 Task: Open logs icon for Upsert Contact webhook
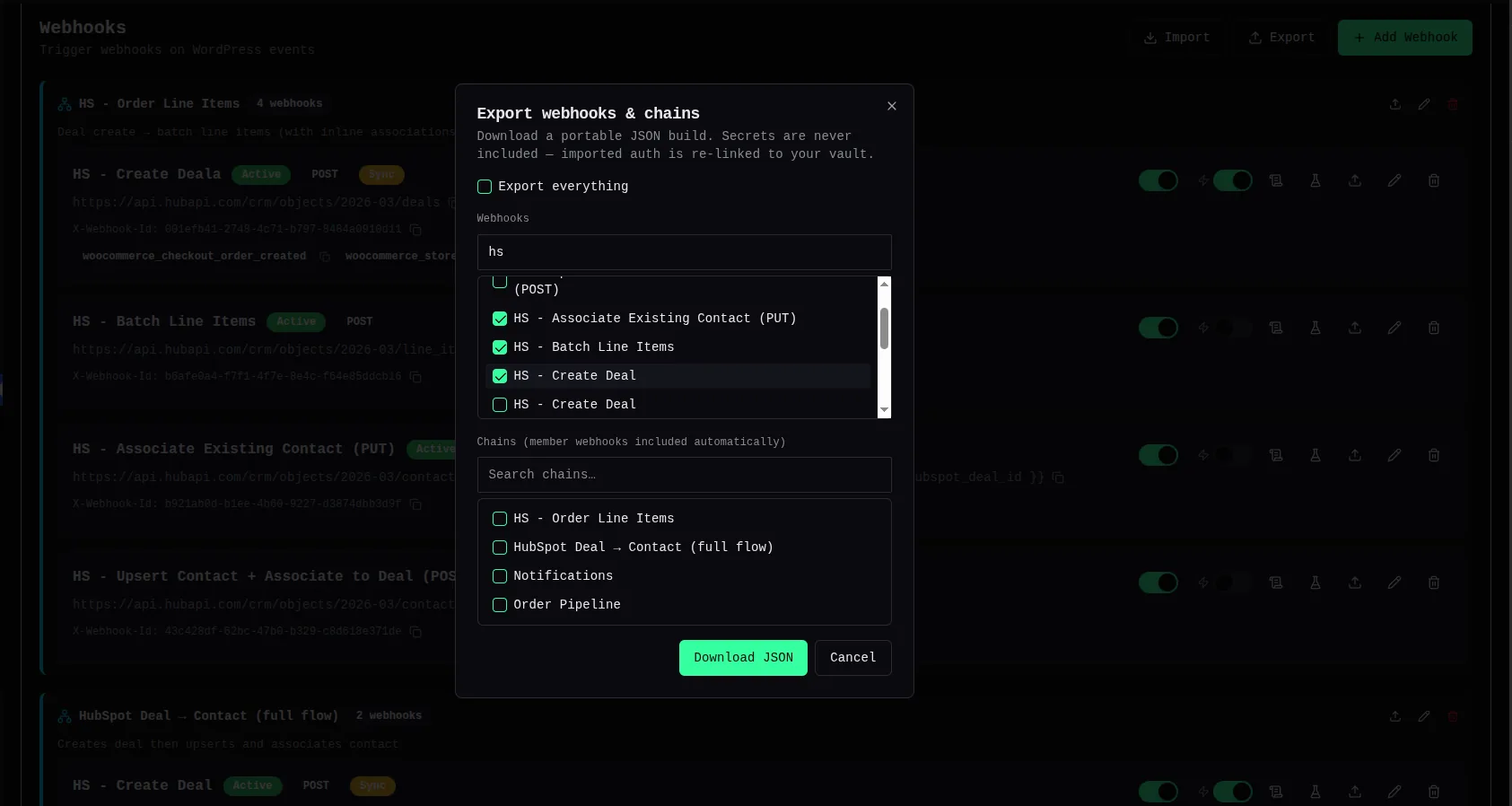pos(1276,583)
